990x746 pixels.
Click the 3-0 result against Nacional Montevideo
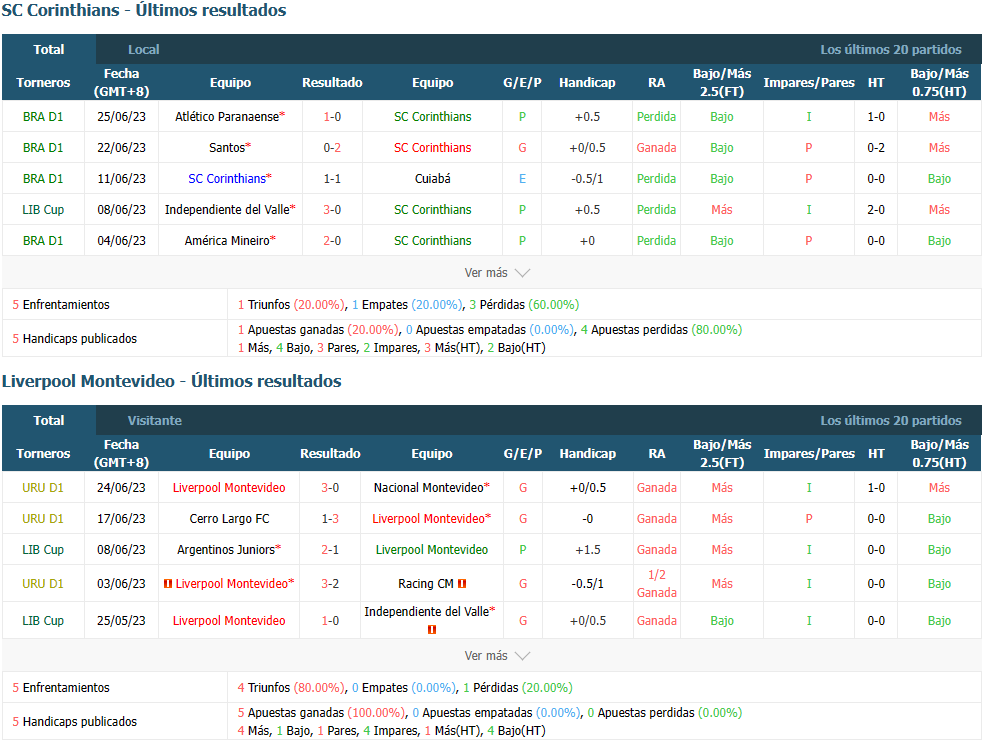click(330, 488)
